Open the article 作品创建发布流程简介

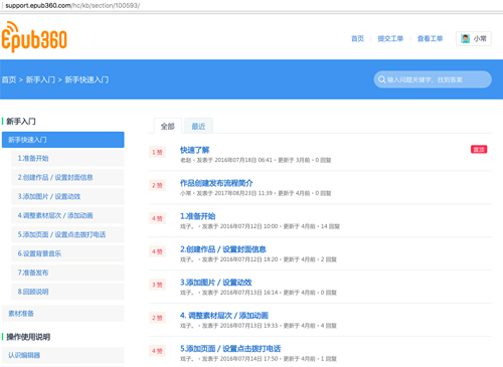(x=216, y=183)
